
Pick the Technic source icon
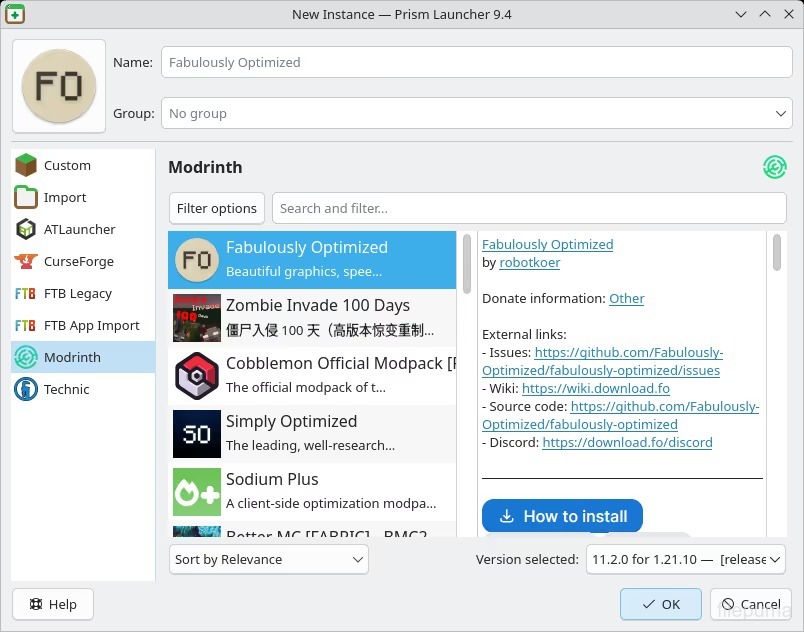pyautogui.click(x=26, y=390)
